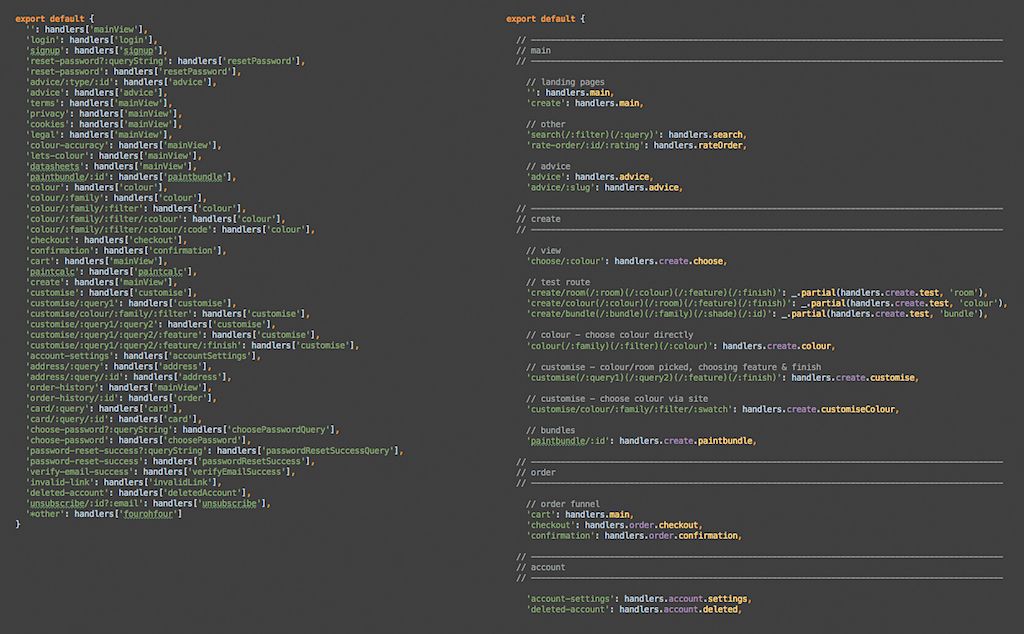Click 'export default {' in right pane
This screenshot has height=634, width=1024.
546,19
